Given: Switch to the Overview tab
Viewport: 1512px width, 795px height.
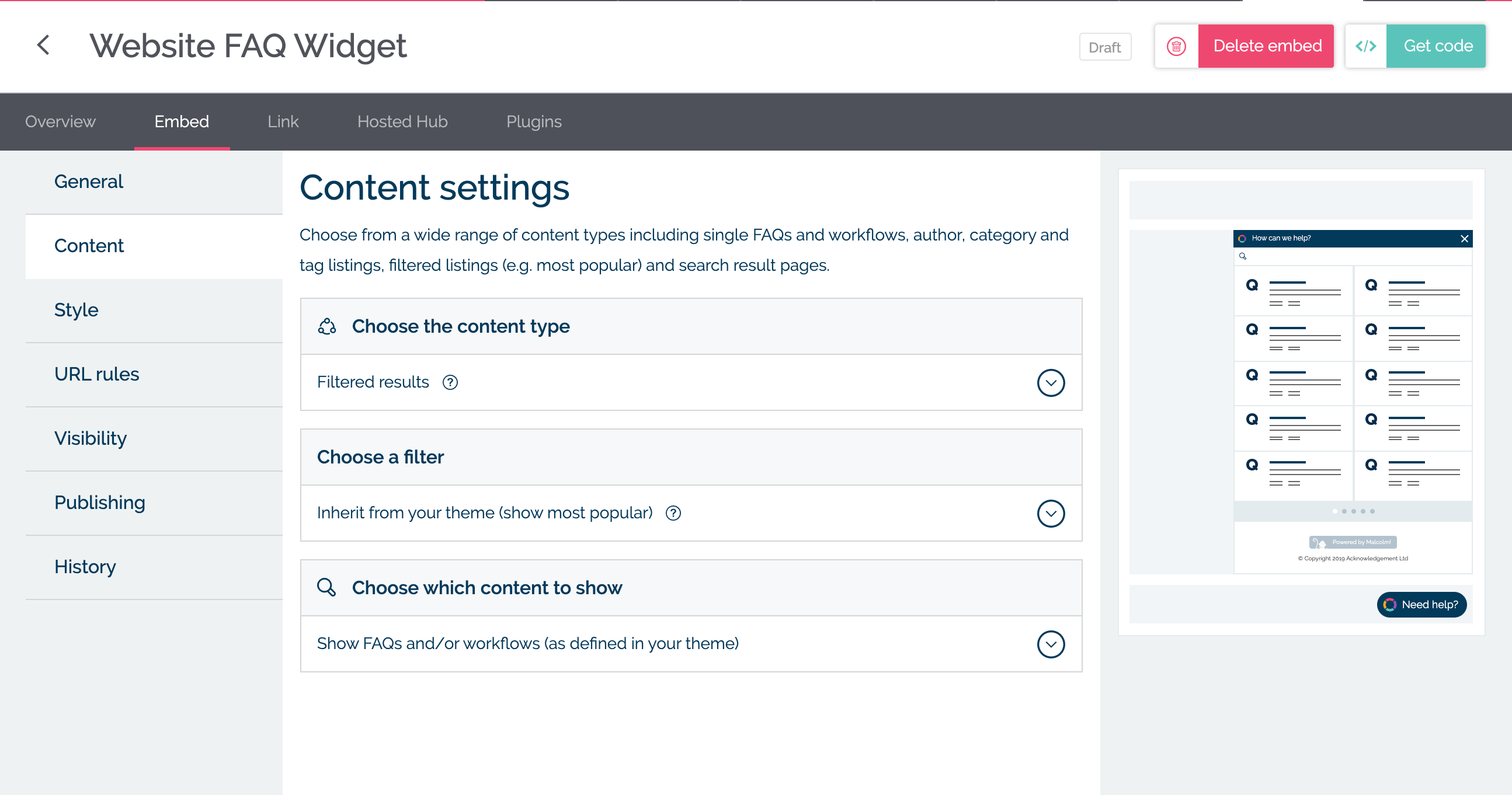Looking at the screenshot, I should [60, 121].
